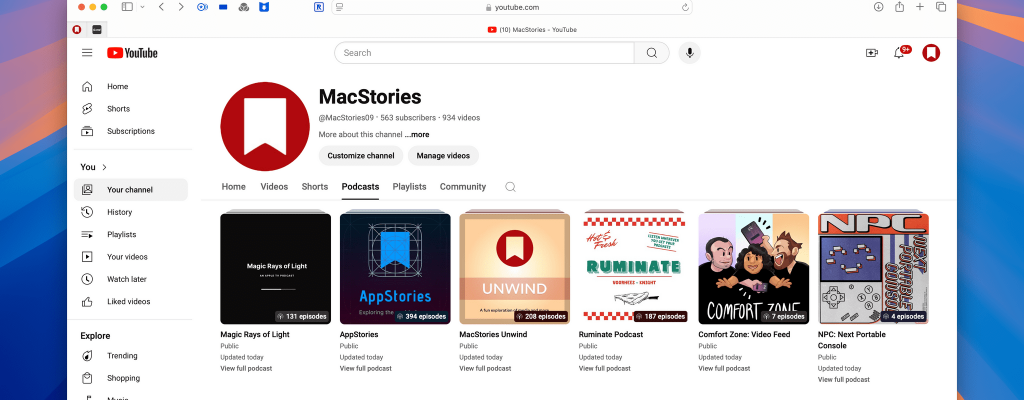View full podcast link under AppStories
1024x400 pixels.
[366, 369]
